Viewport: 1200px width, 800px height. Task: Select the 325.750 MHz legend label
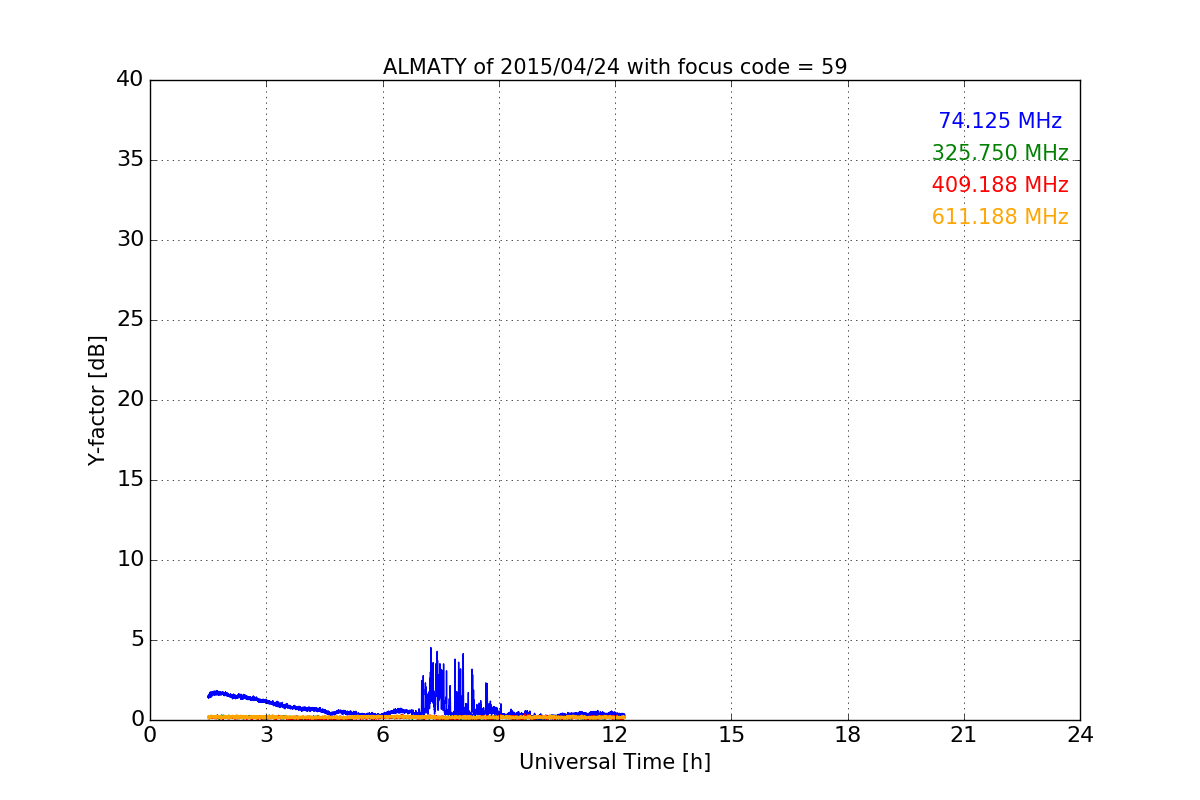1000,153
